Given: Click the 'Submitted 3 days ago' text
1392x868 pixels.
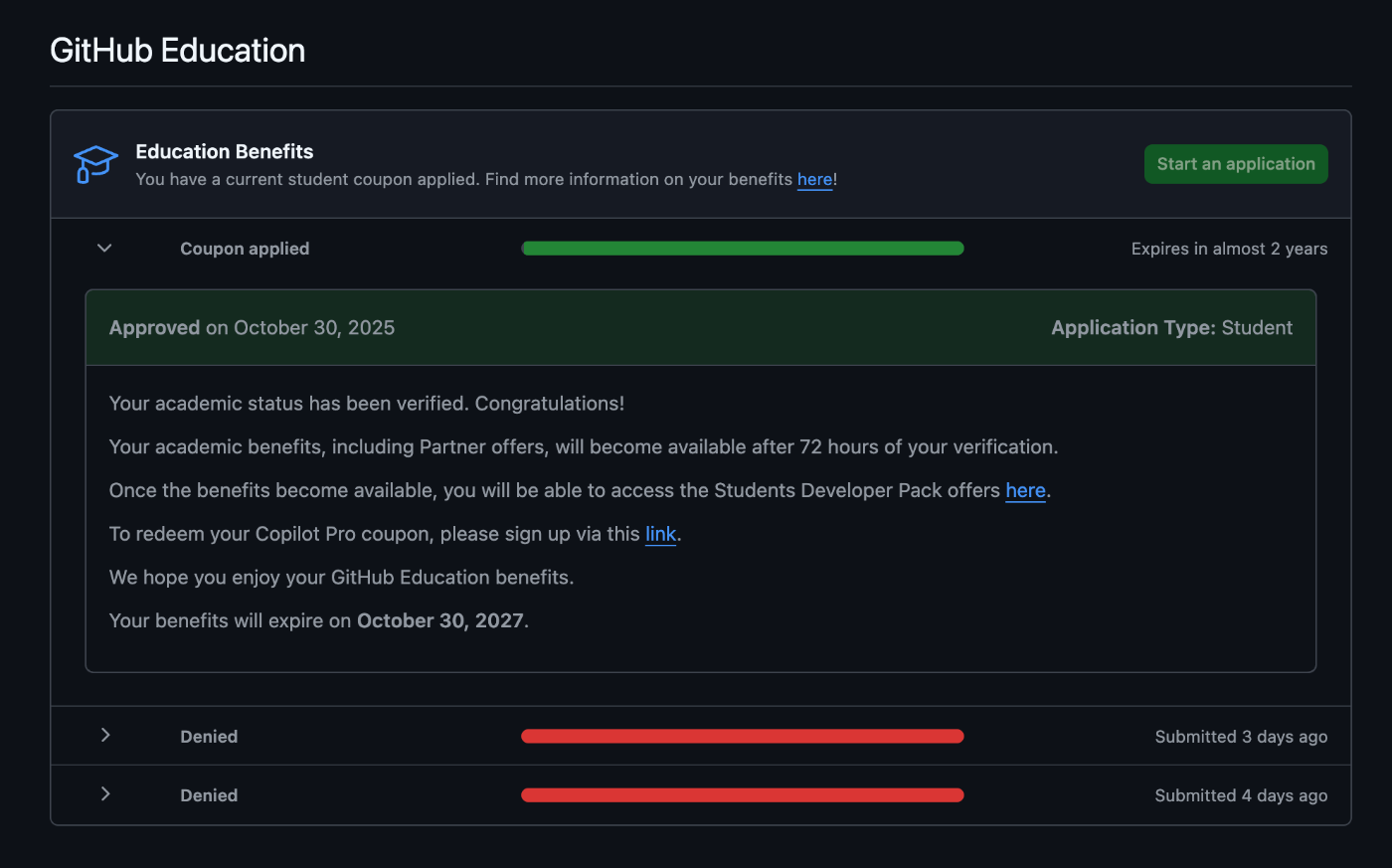Looking at the screenshot, I should (1241, 737).
